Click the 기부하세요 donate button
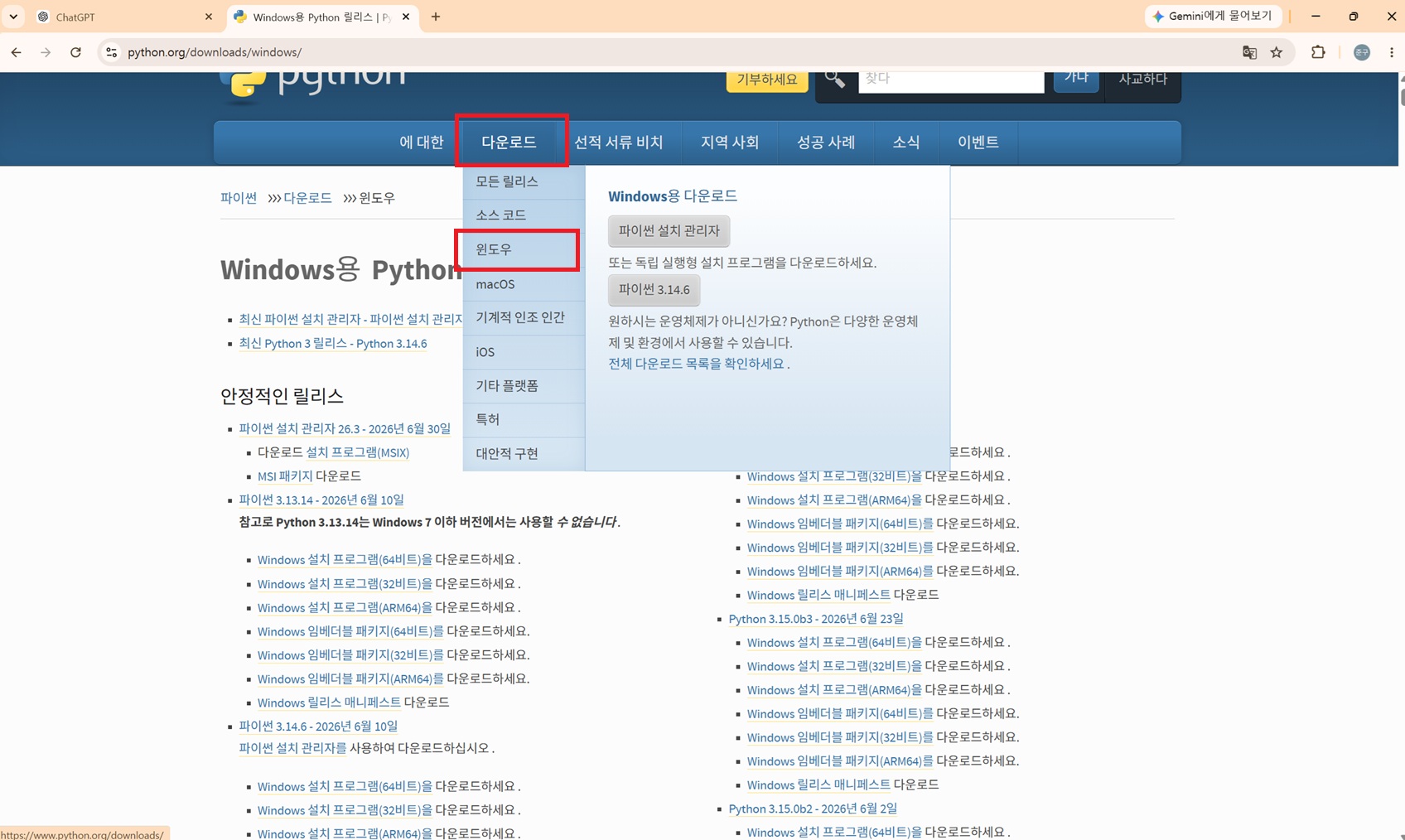1405x840 pixels. 767,80
